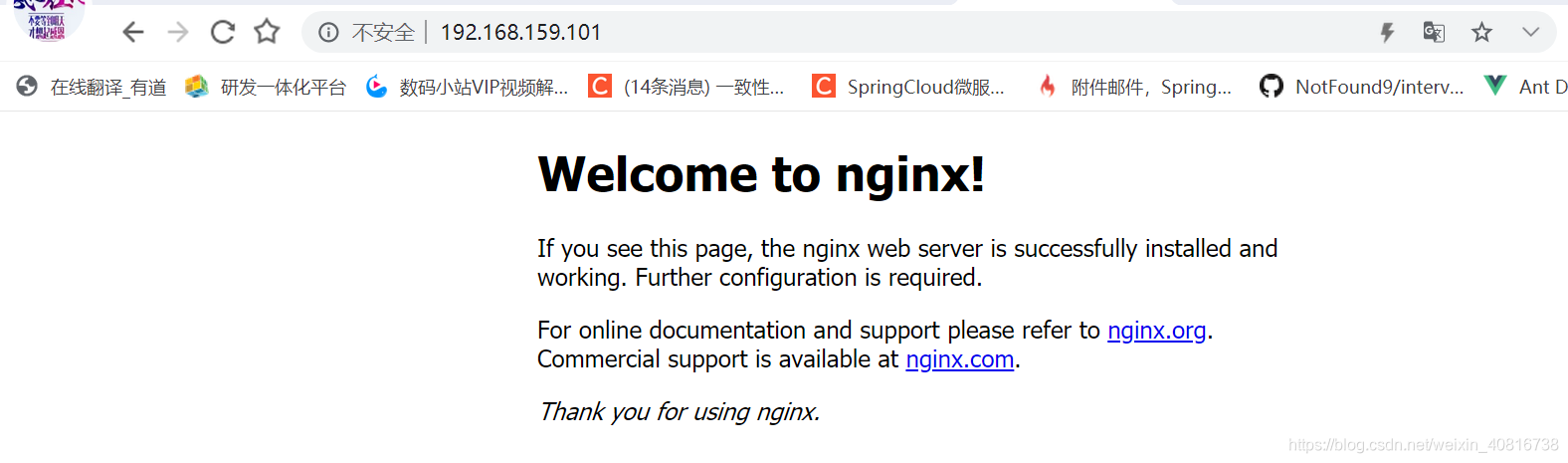Open the page translate icon

tap(1434, 33)
